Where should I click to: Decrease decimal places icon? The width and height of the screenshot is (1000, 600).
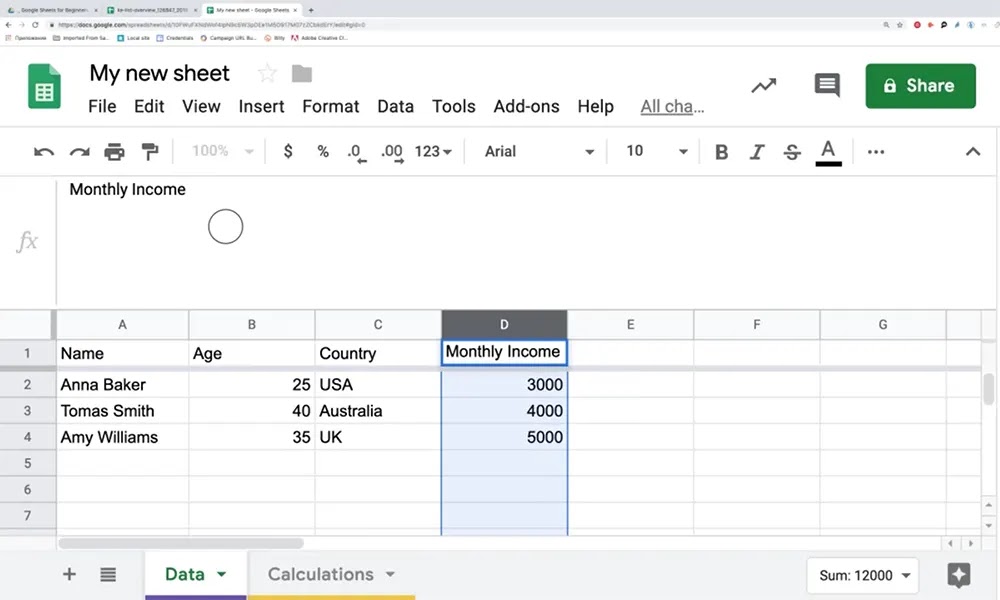point(357,152)
